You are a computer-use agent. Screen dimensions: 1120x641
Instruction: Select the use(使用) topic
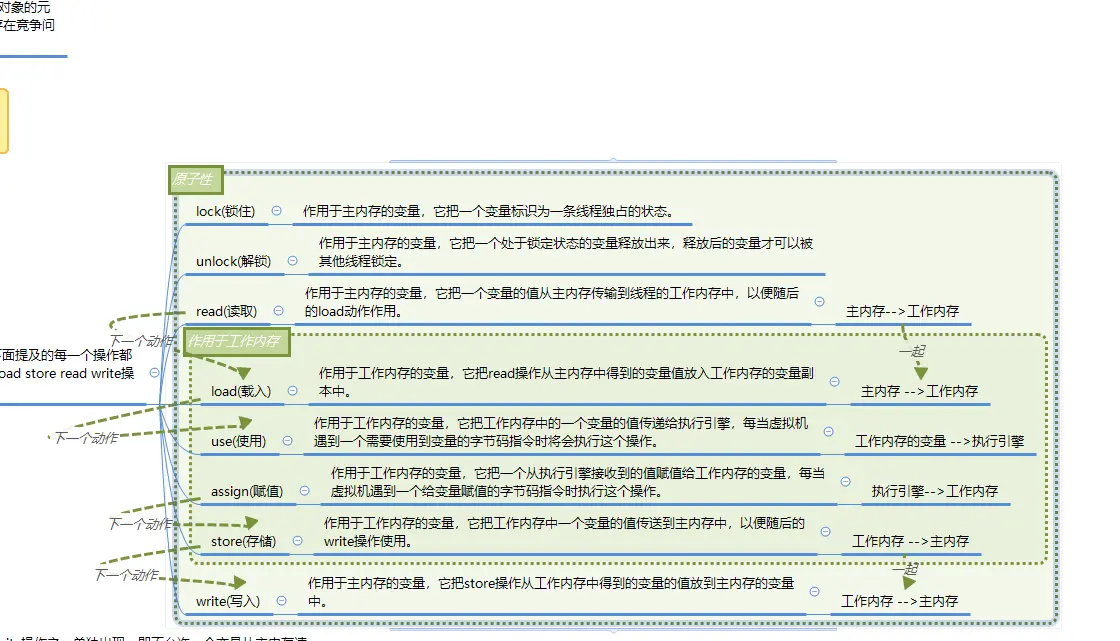click(x=239, y=442)
